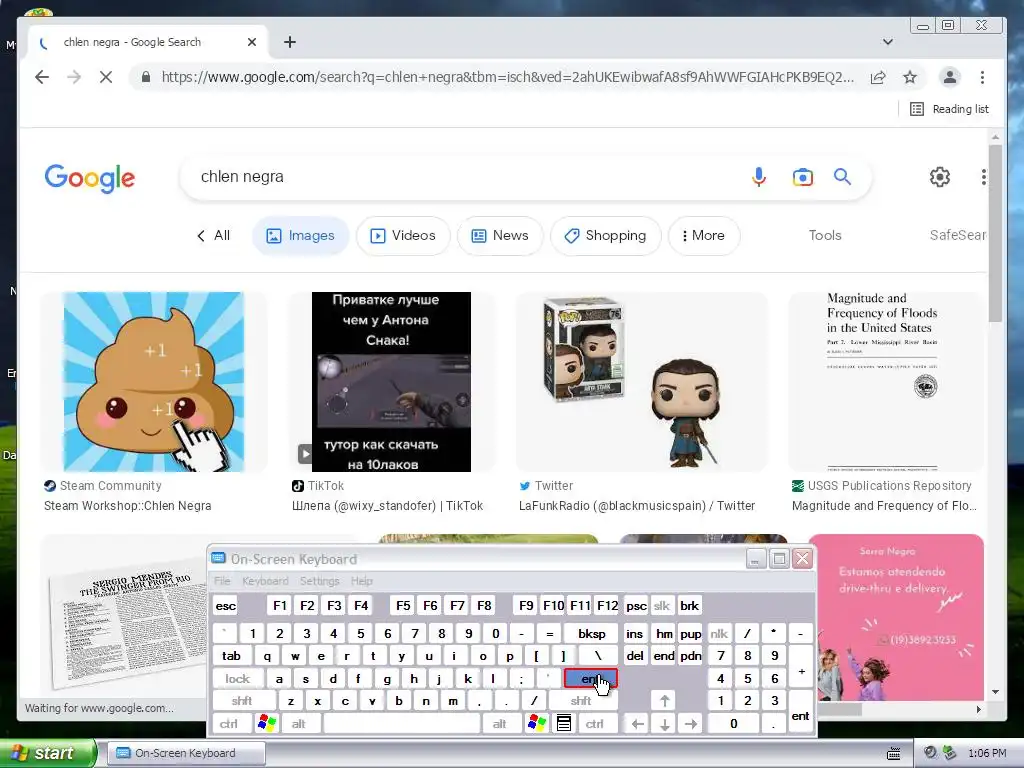This screenshot has height=768, width=1024.
Task: Click the padlock site info icon
Action: (x=146, y=77)
